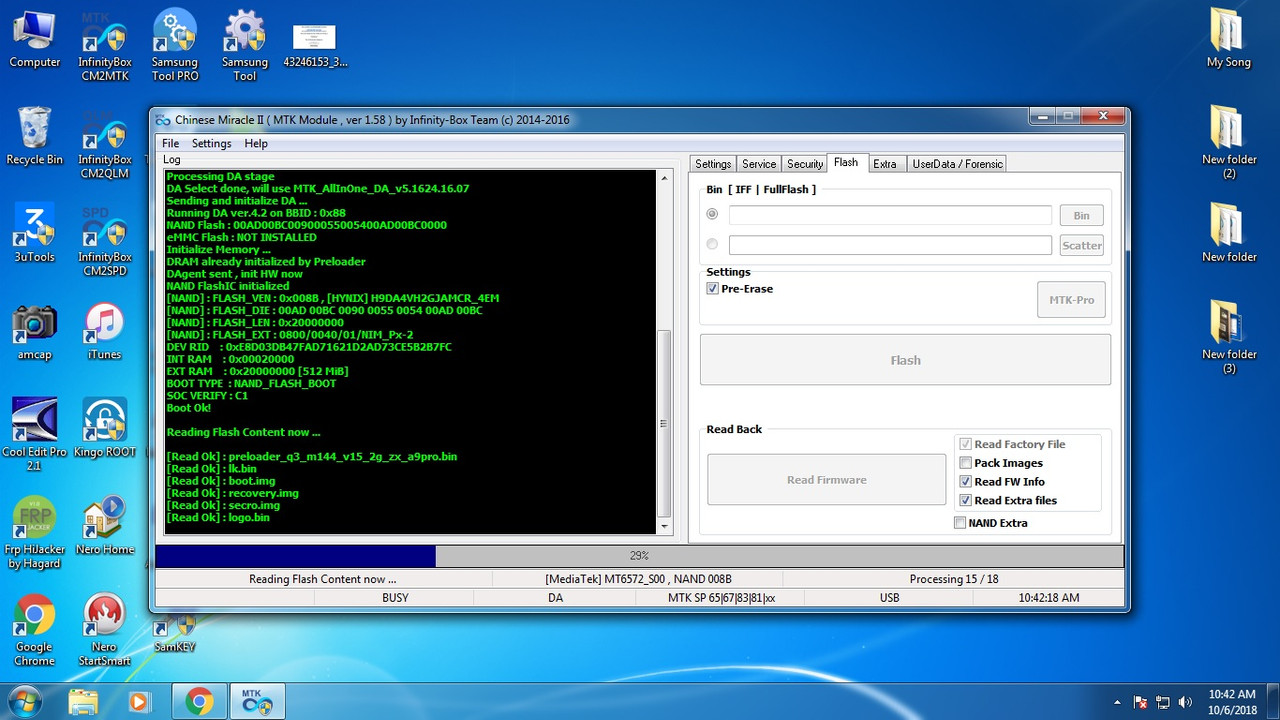The image size is (1280, 720).
Task: Open the Settings menu in menu bar
Action: tap(211, 143)
